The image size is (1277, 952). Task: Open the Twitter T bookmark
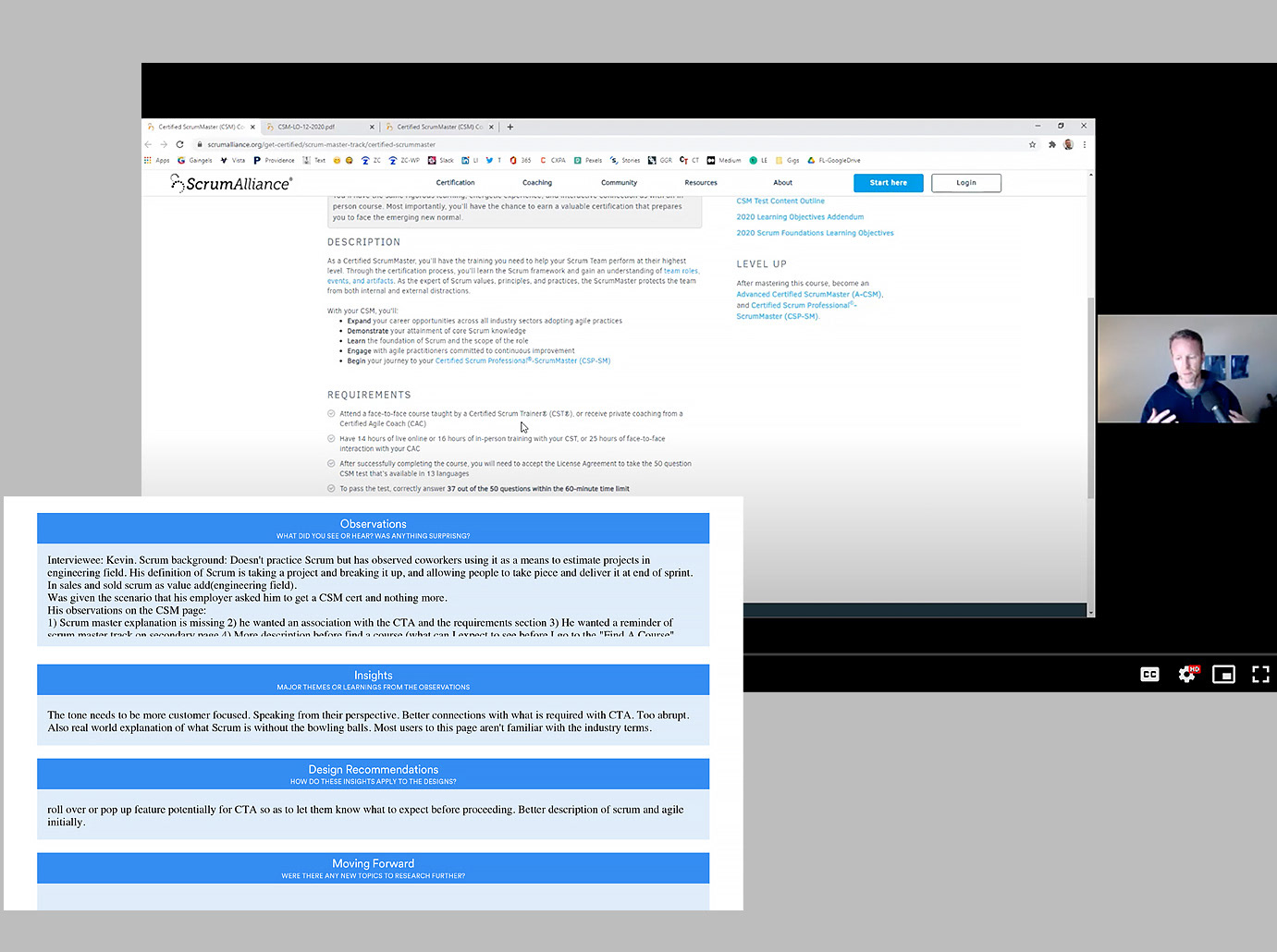pyautogui.click(x=494, y=160)
